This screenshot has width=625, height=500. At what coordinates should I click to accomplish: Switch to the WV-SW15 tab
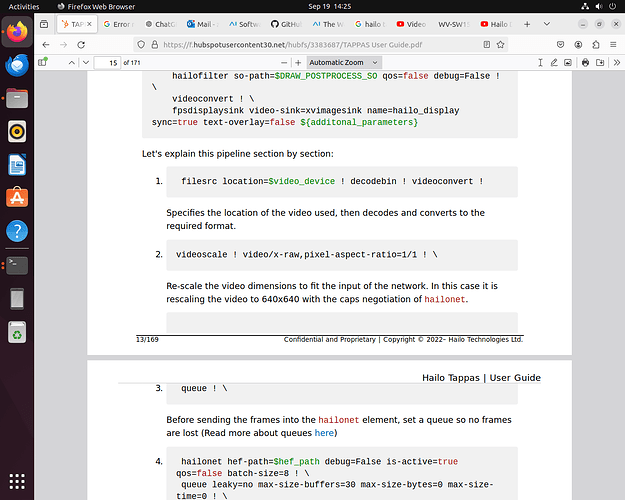pyautogui.click(x=454, y=24)
